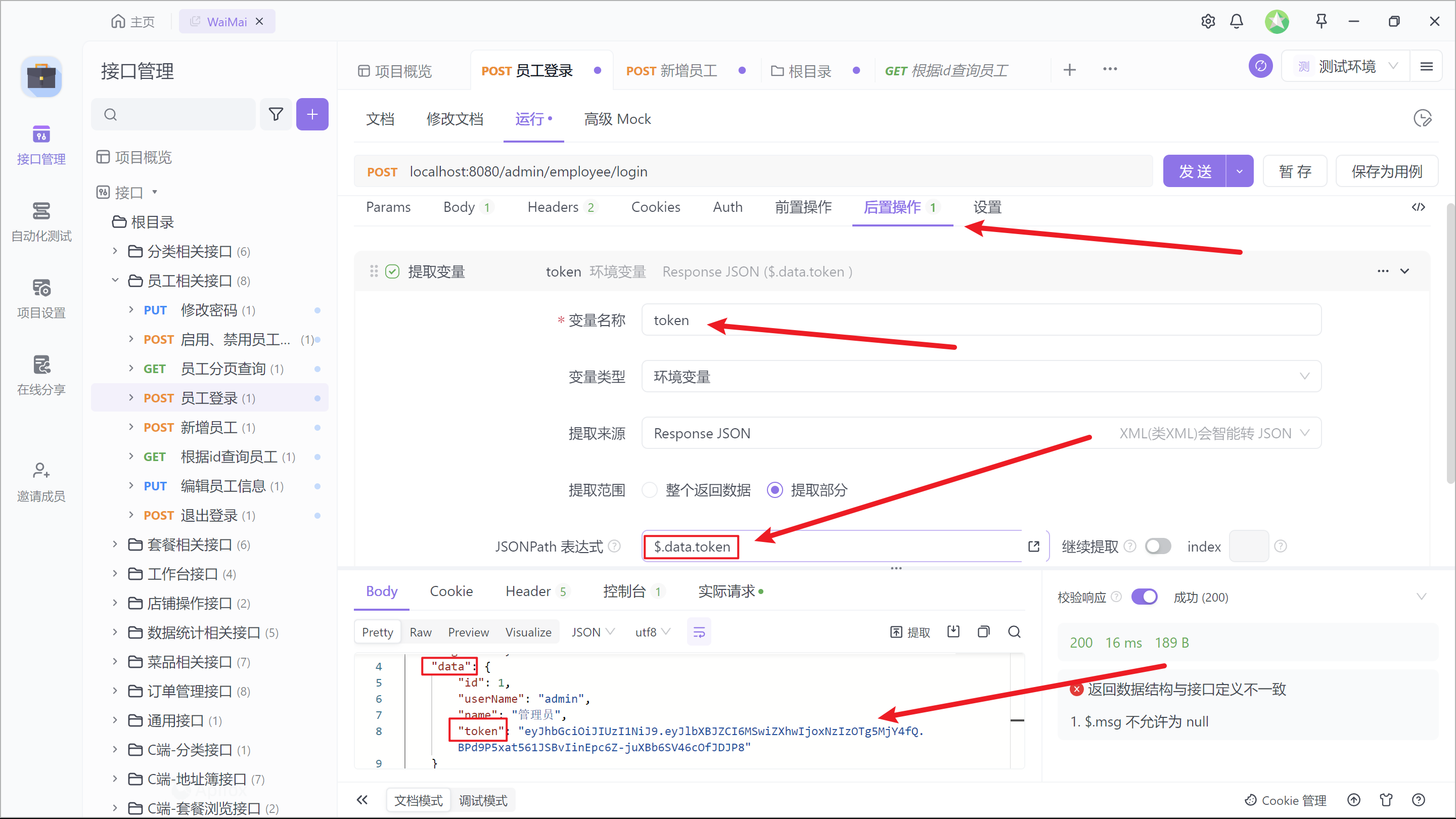Select POST 新增员工 in tree
This screenshot has height=819, width=1456.
209,427
